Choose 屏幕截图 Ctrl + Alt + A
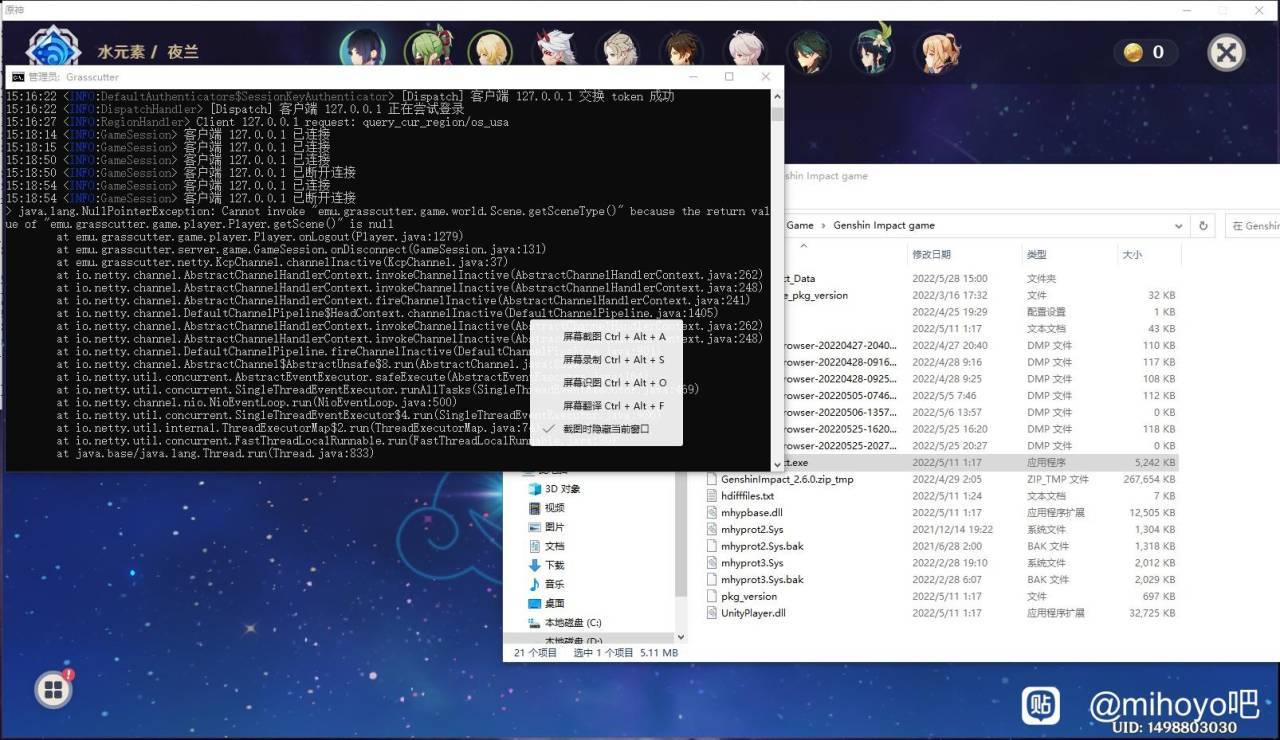Screen dimensions: 1280x740 point(614,337)
